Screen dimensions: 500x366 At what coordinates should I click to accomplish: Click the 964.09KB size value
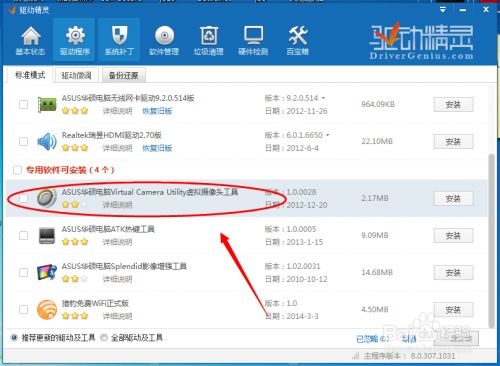point(378,104)
